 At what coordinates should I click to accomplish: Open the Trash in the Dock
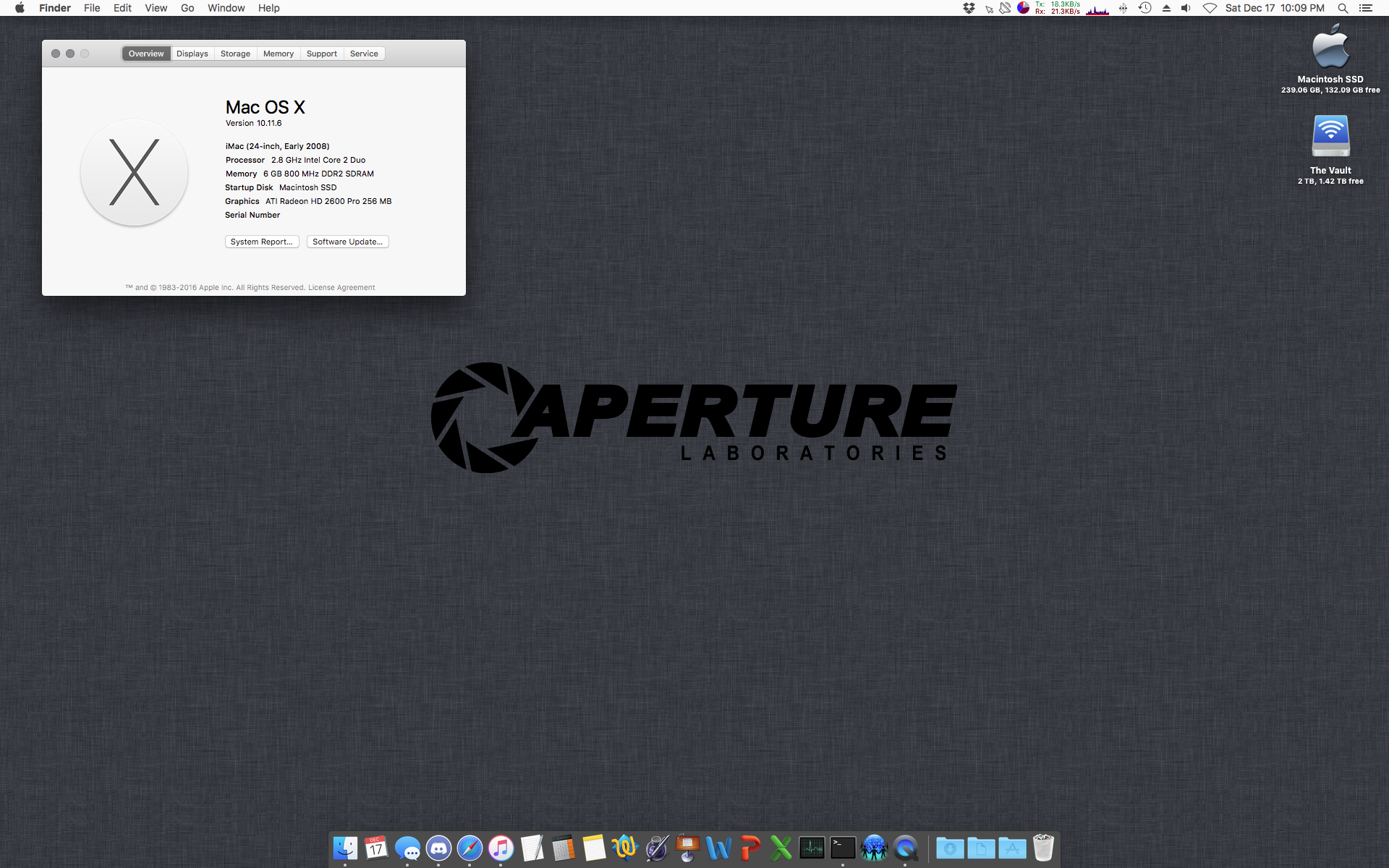tap(1043, 848)
